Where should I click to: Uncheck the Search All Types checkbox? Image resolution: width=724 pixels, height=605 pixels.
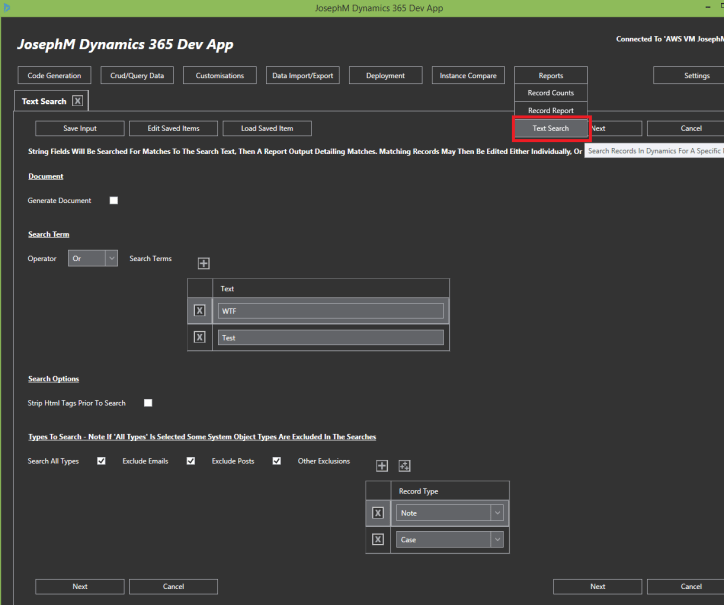click(101, 461)
